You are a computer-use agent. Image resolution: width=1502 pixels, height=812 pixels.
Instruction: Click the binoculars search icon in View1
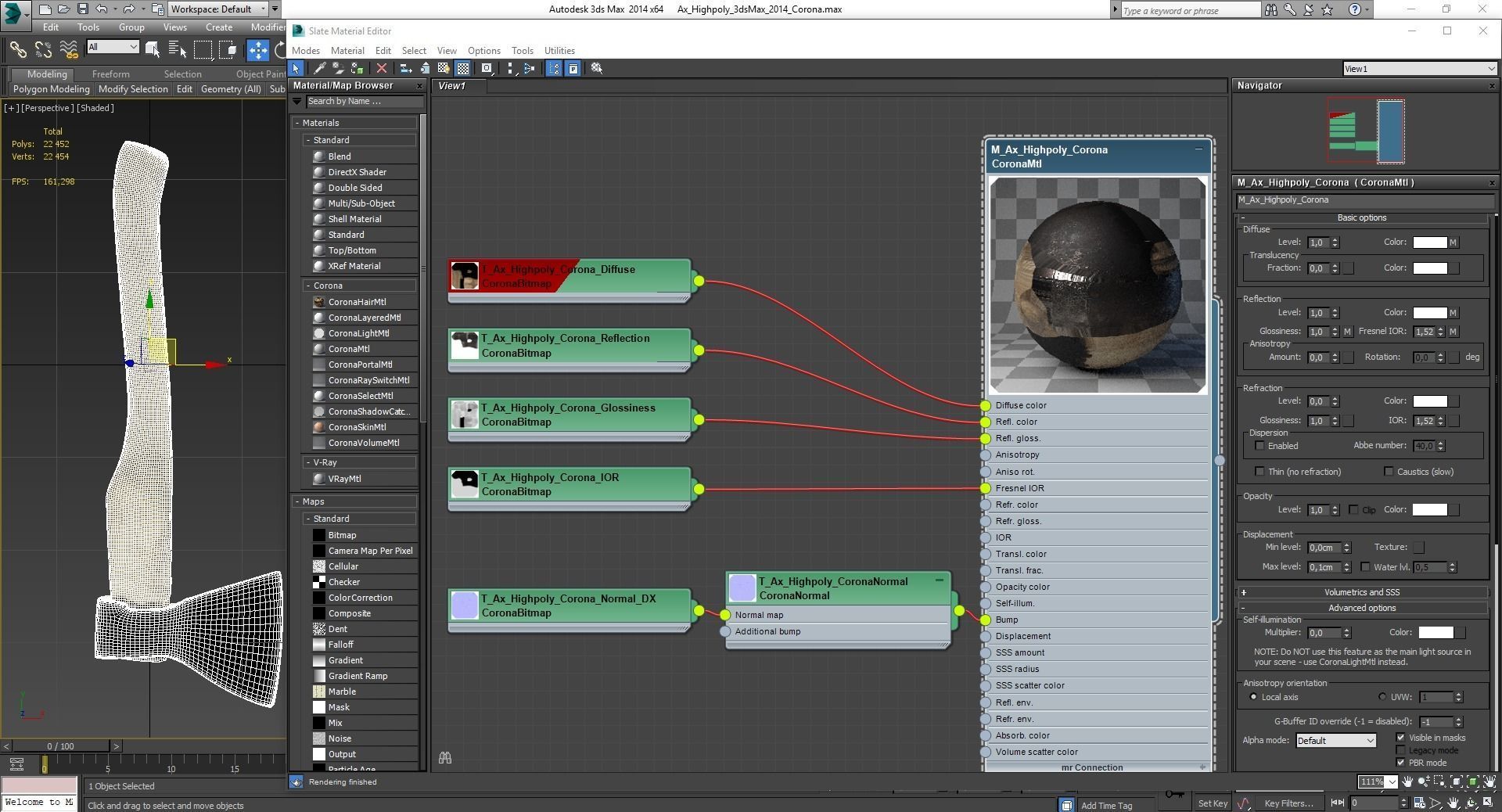[x=445, y=758]
